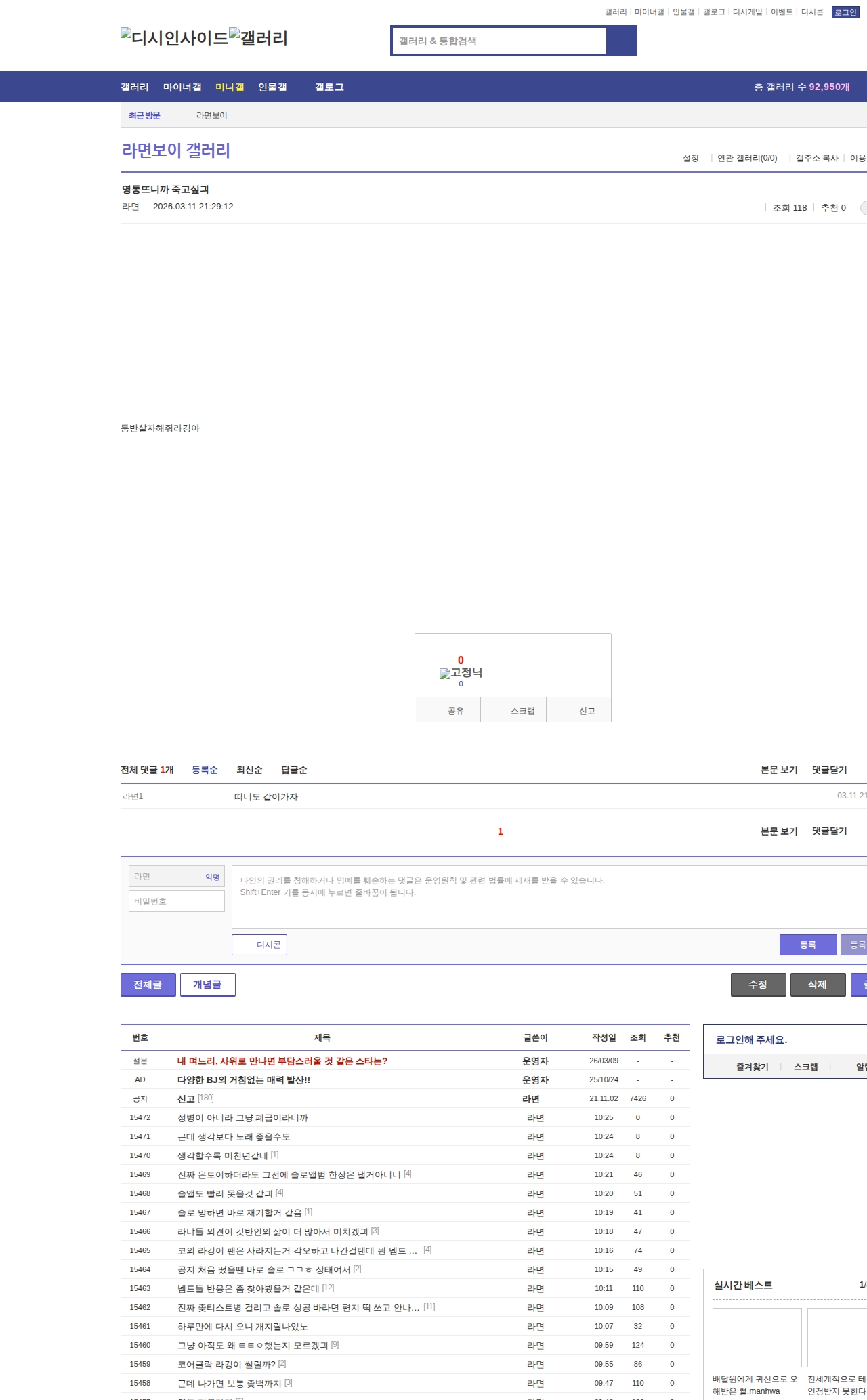867x1400 pixels.
Task: Click the 고정닉 recommend icon
Action: click(x=461, y=673)
